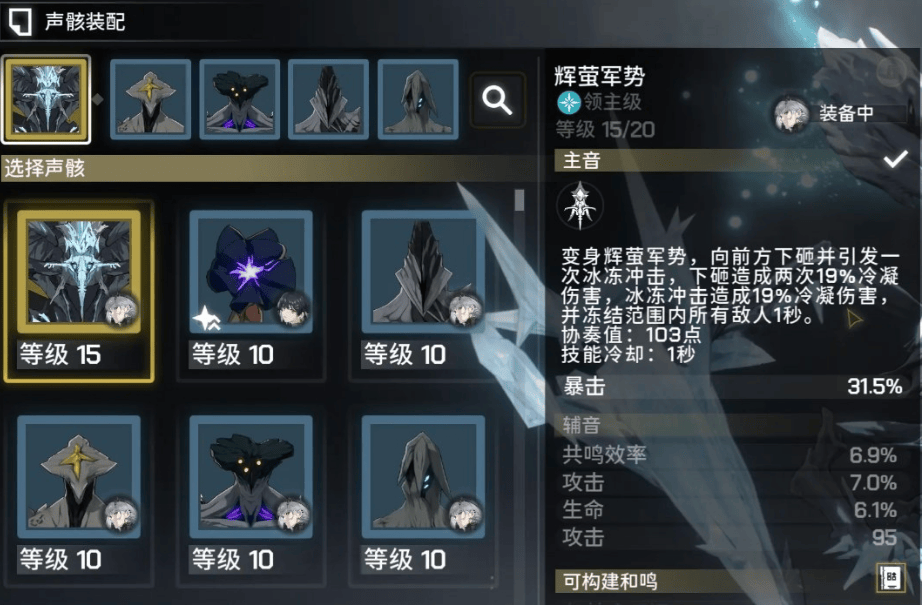Select the equipped slot with three-eyed dark echo
The image size is (922, 605).
(239, 99)
